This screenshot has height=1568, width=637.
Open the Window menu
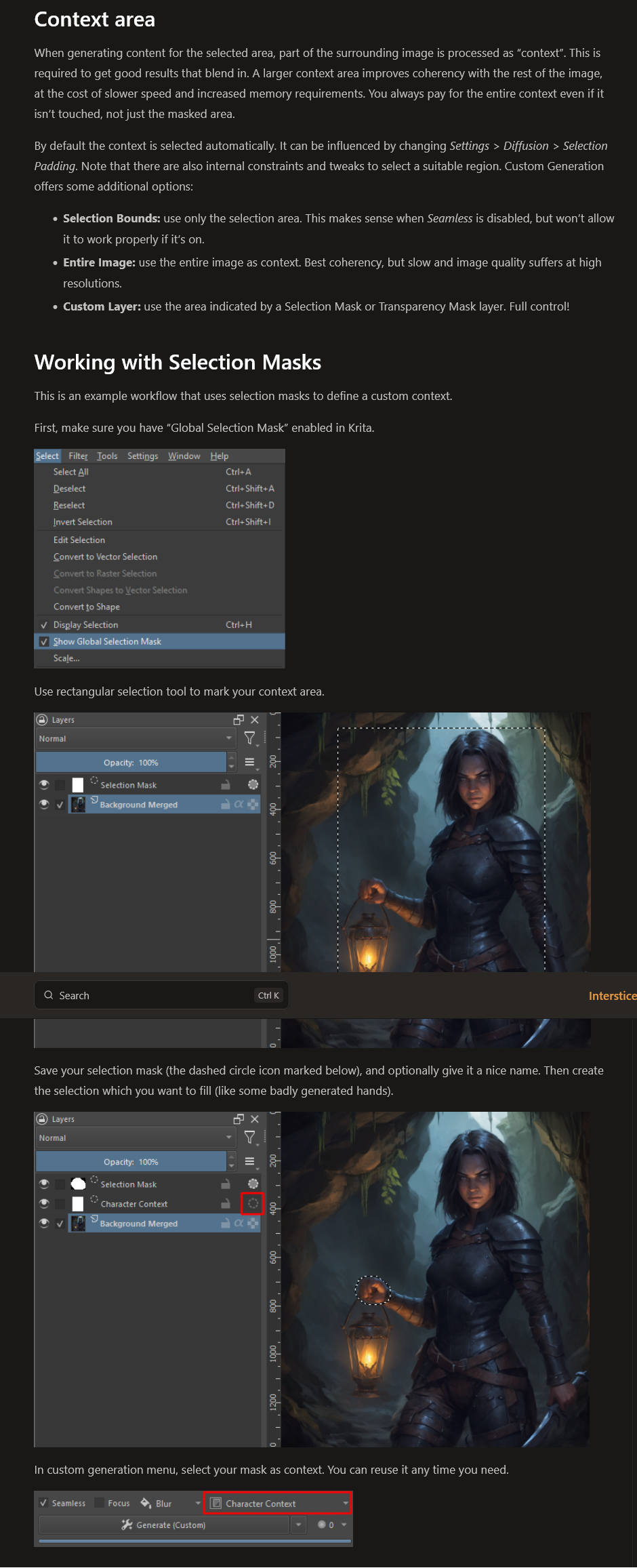[184, 456]
